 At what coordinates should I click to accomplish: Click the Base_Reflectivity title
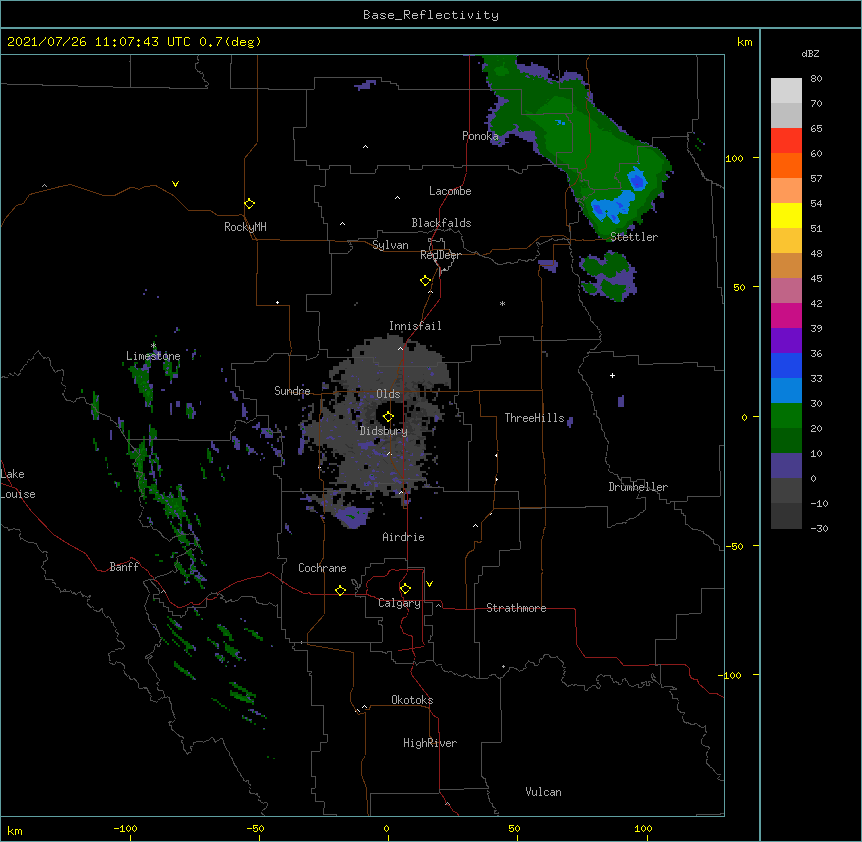pos(431,15)
